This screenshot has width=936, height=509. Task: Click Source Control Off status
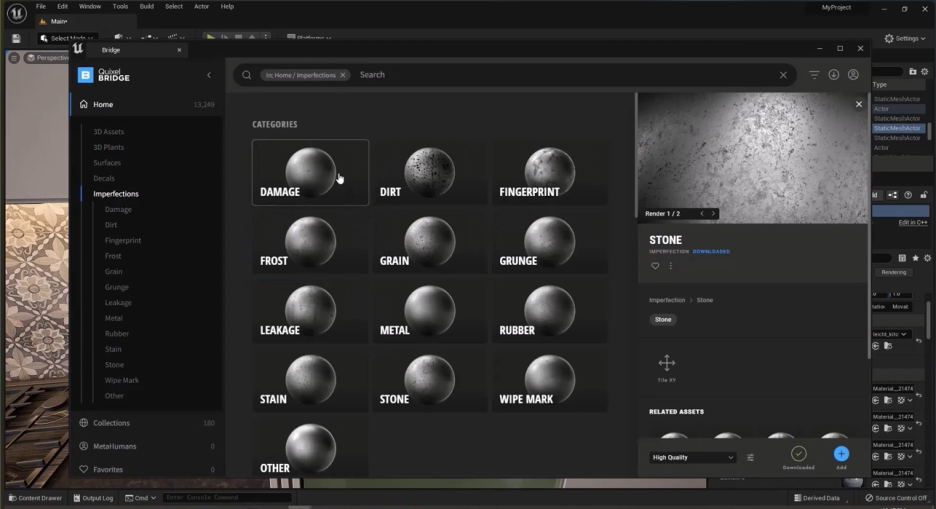pyautogui.click(x=897, y=498)
